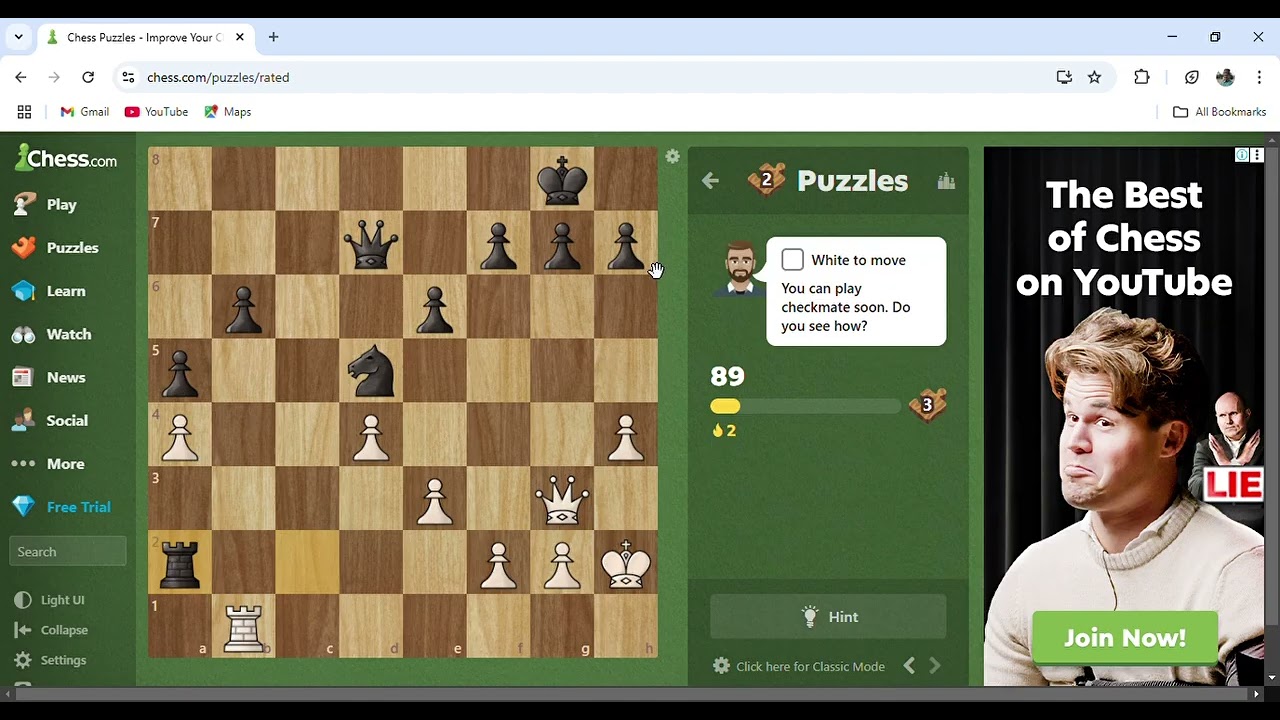Focus the sidebar Search field

(68, 552)
